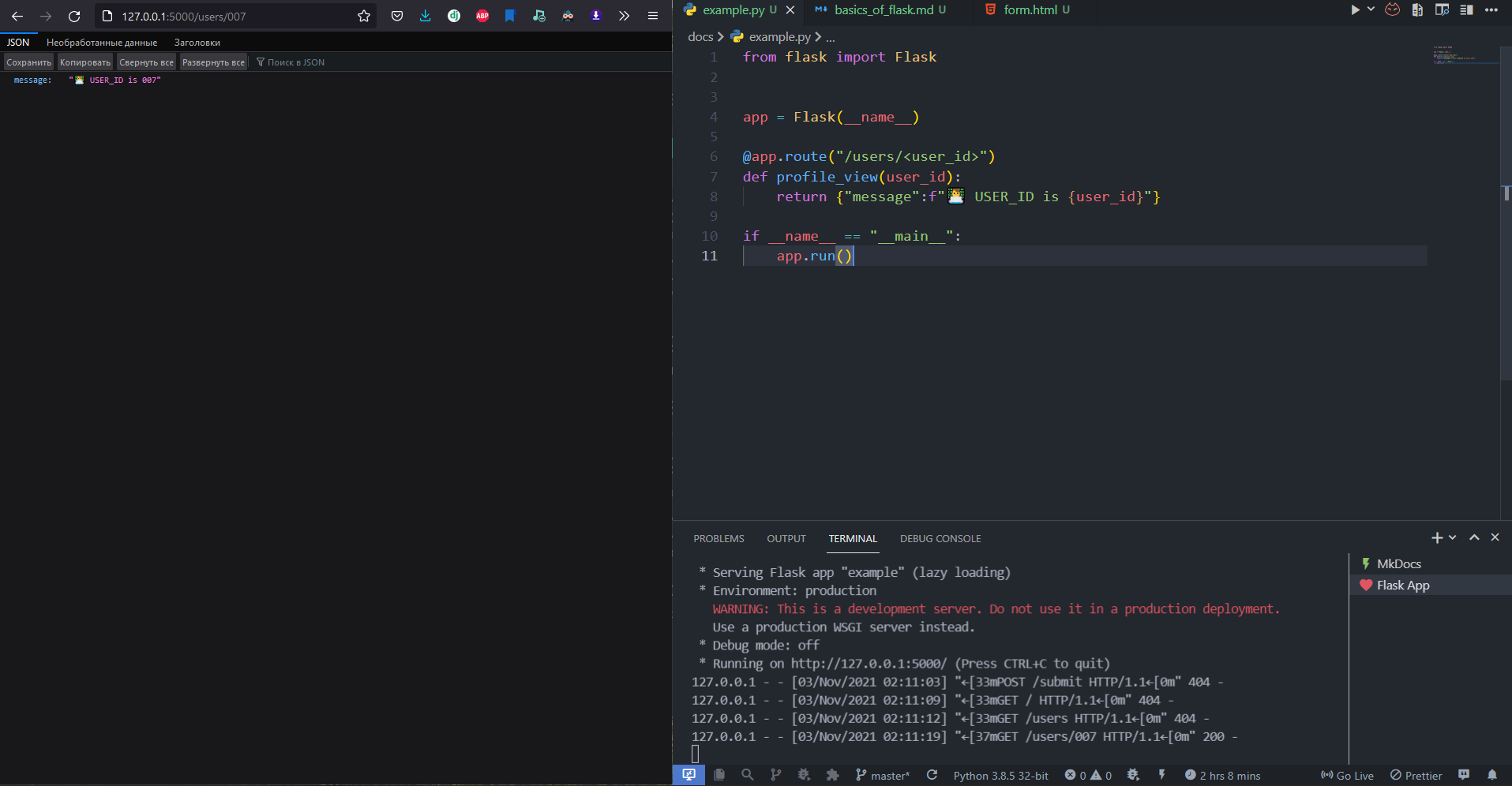Open the PROBLEMS panel tab

pyautogui.click(x=718, y=539)
